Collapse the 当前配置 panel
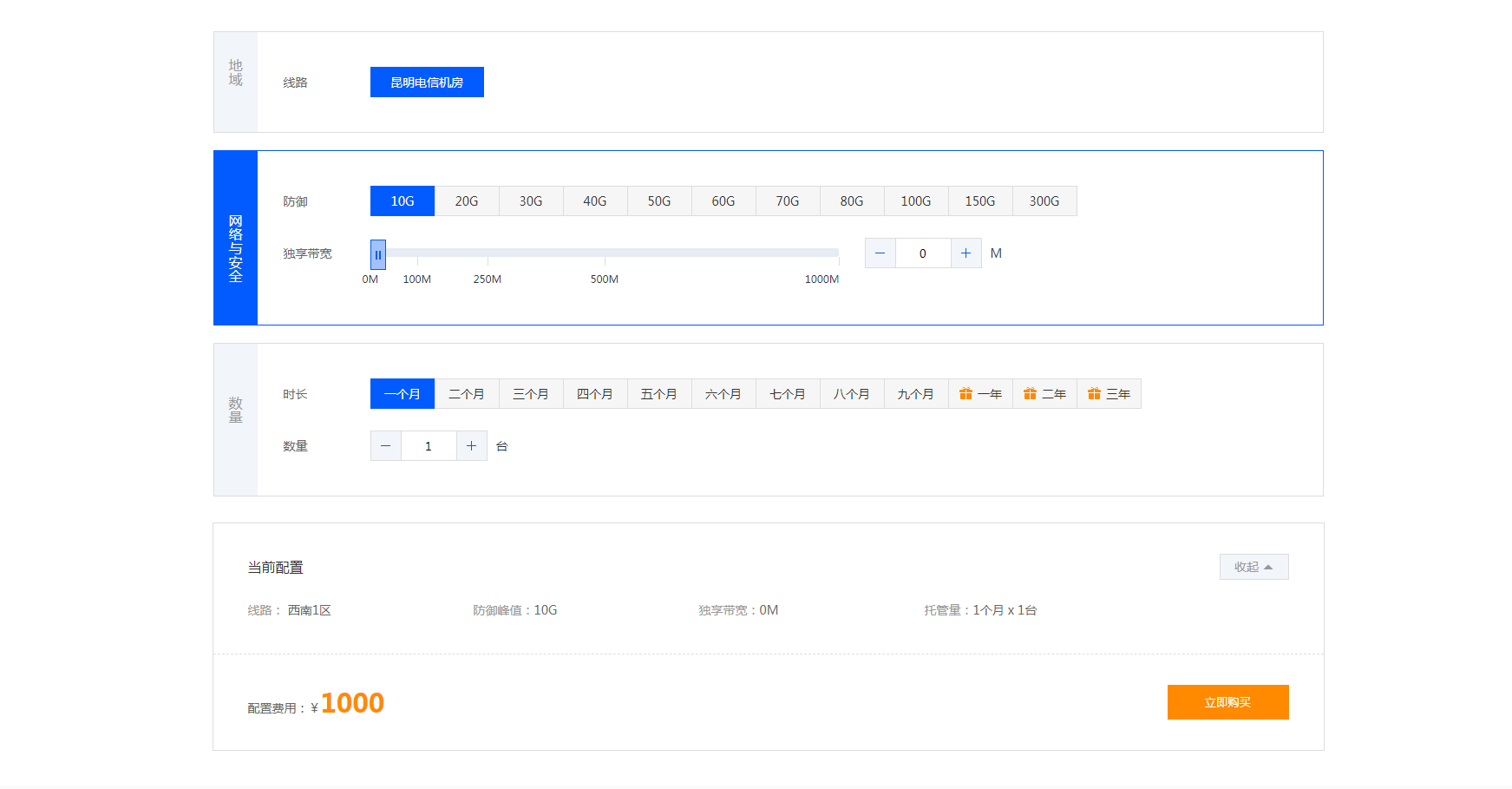The height and width of the screenshot is (789, 1512). pyautogui.click(x=1253, y=566)
